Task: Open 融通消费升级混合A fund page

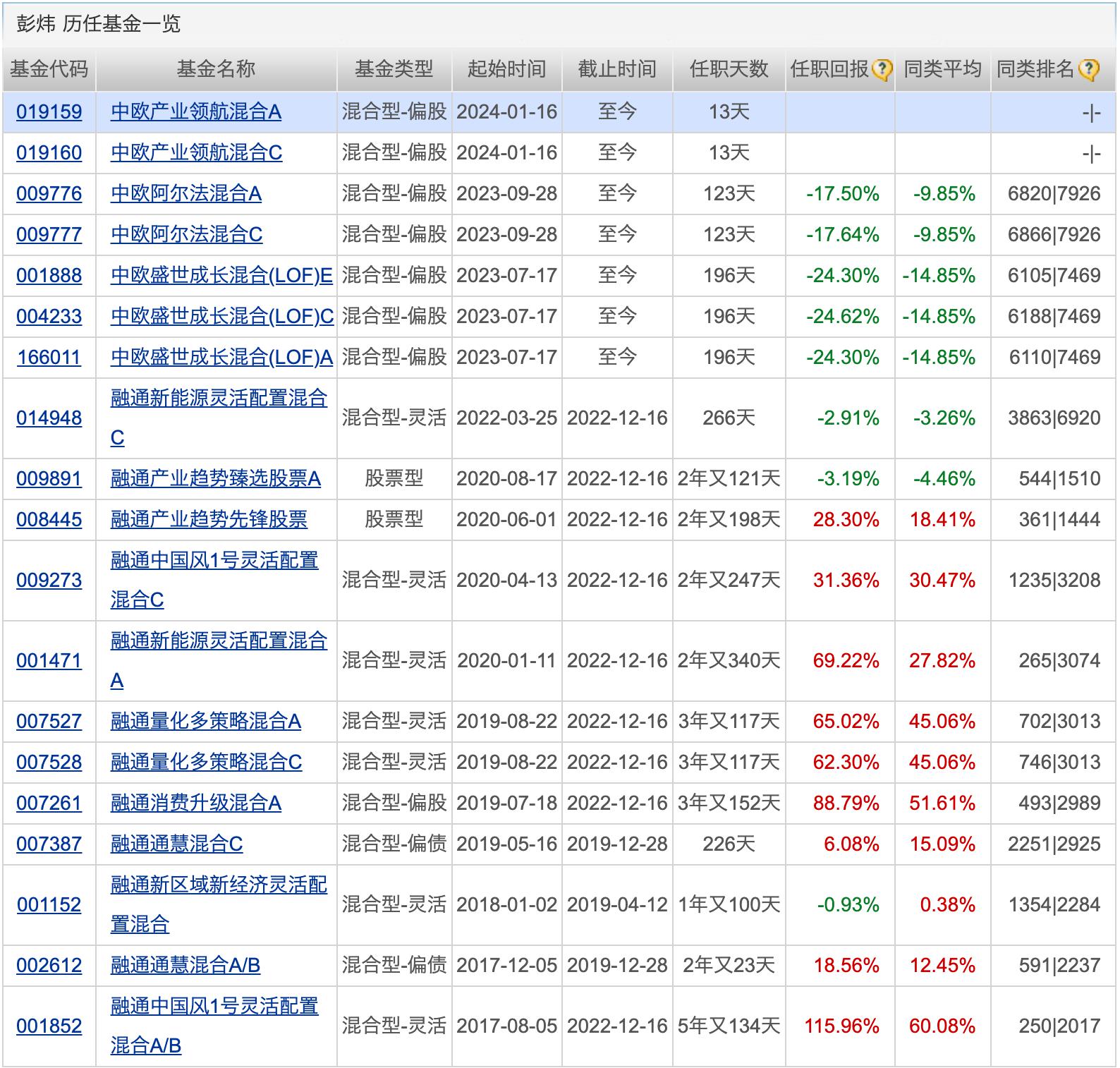Action: 195,803
